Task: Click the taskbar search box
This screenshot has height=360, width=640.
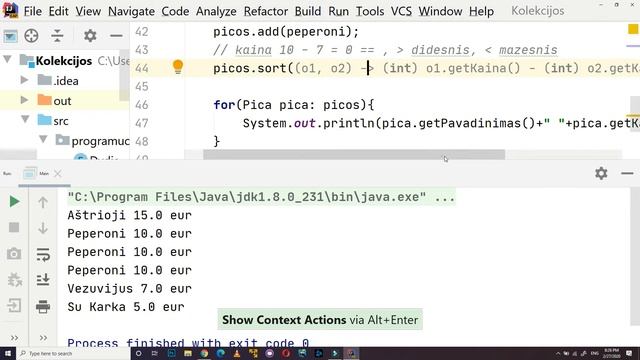Action: click(x=73, y=353)
